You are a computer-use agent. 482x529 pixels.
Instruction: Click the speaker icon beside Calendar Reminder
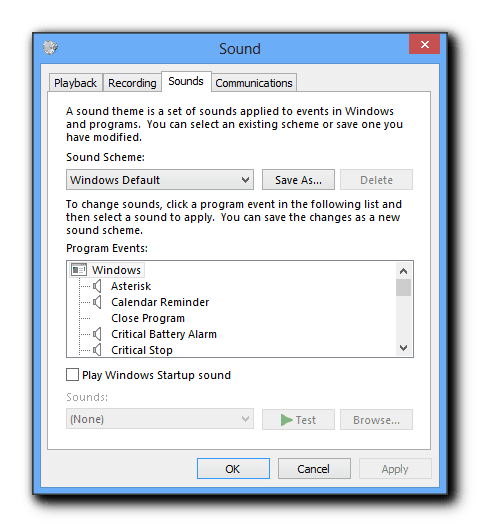tap(97, 302)
